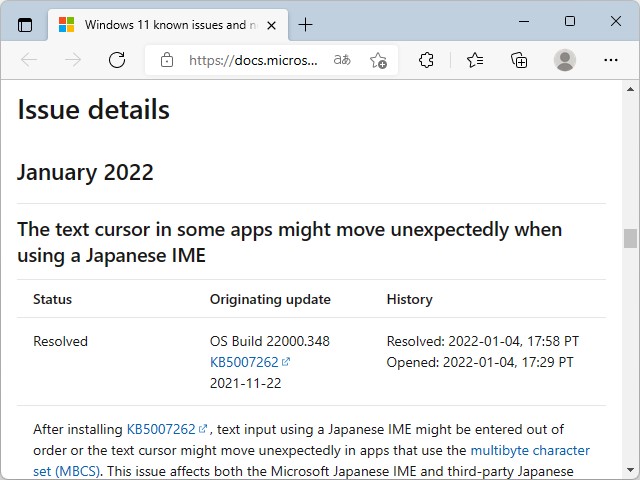Maximize the browser window
The height and width of the screenshot is (480, 640).
tap(570, 21)
